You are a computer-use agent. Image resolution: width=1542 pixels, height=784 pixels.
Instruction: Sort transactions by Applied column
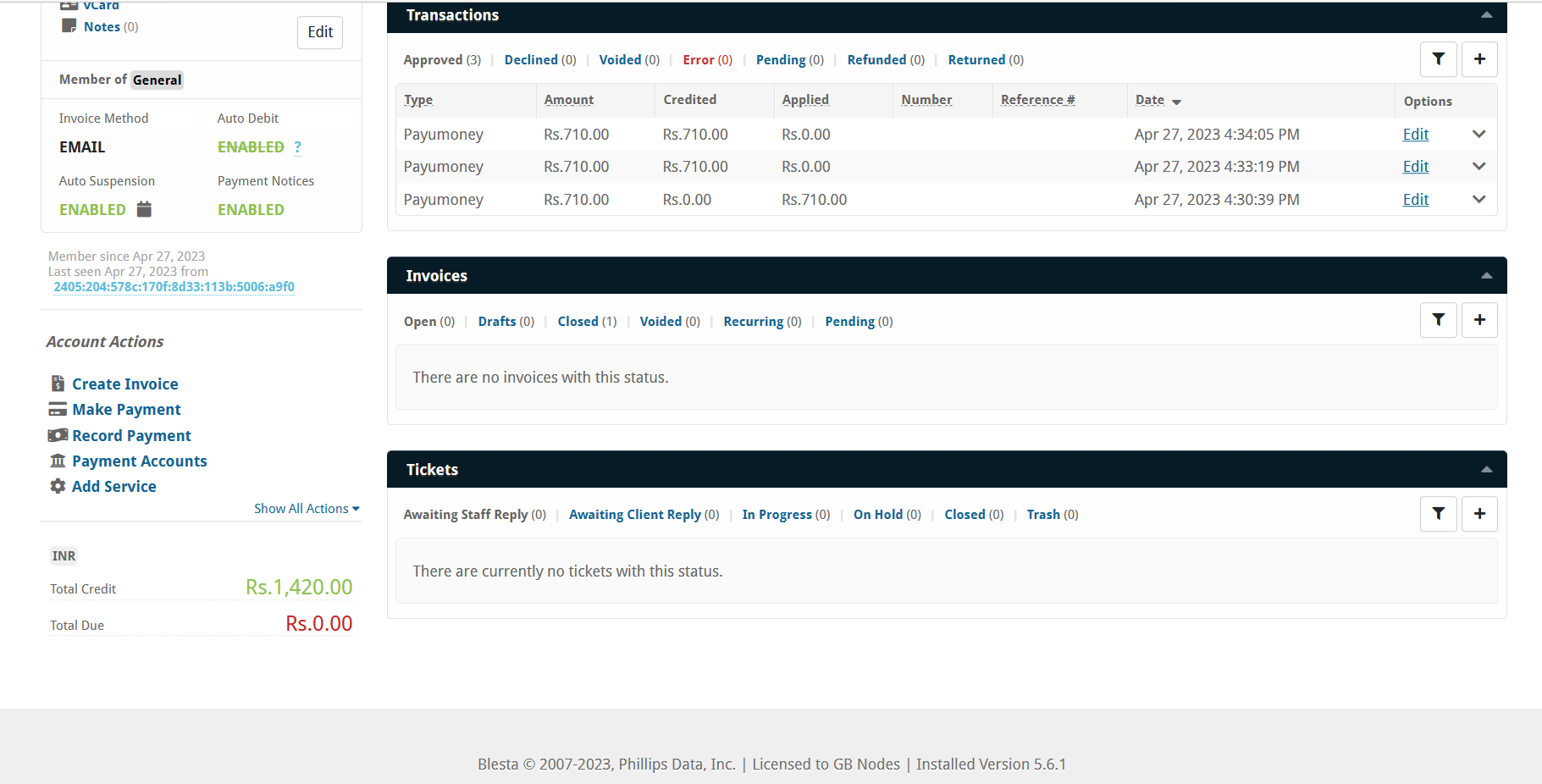click(805, 100)
